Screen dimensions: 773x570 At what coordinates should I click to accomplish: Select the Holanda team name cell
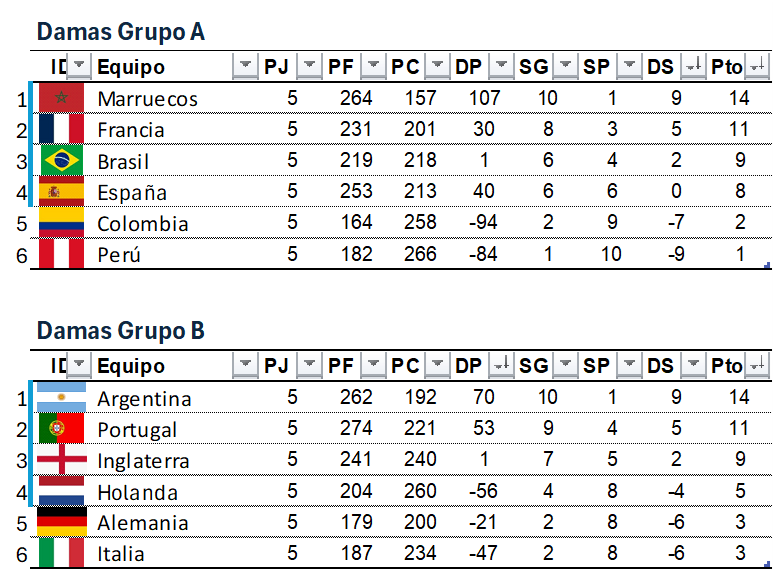pos(138,492)
